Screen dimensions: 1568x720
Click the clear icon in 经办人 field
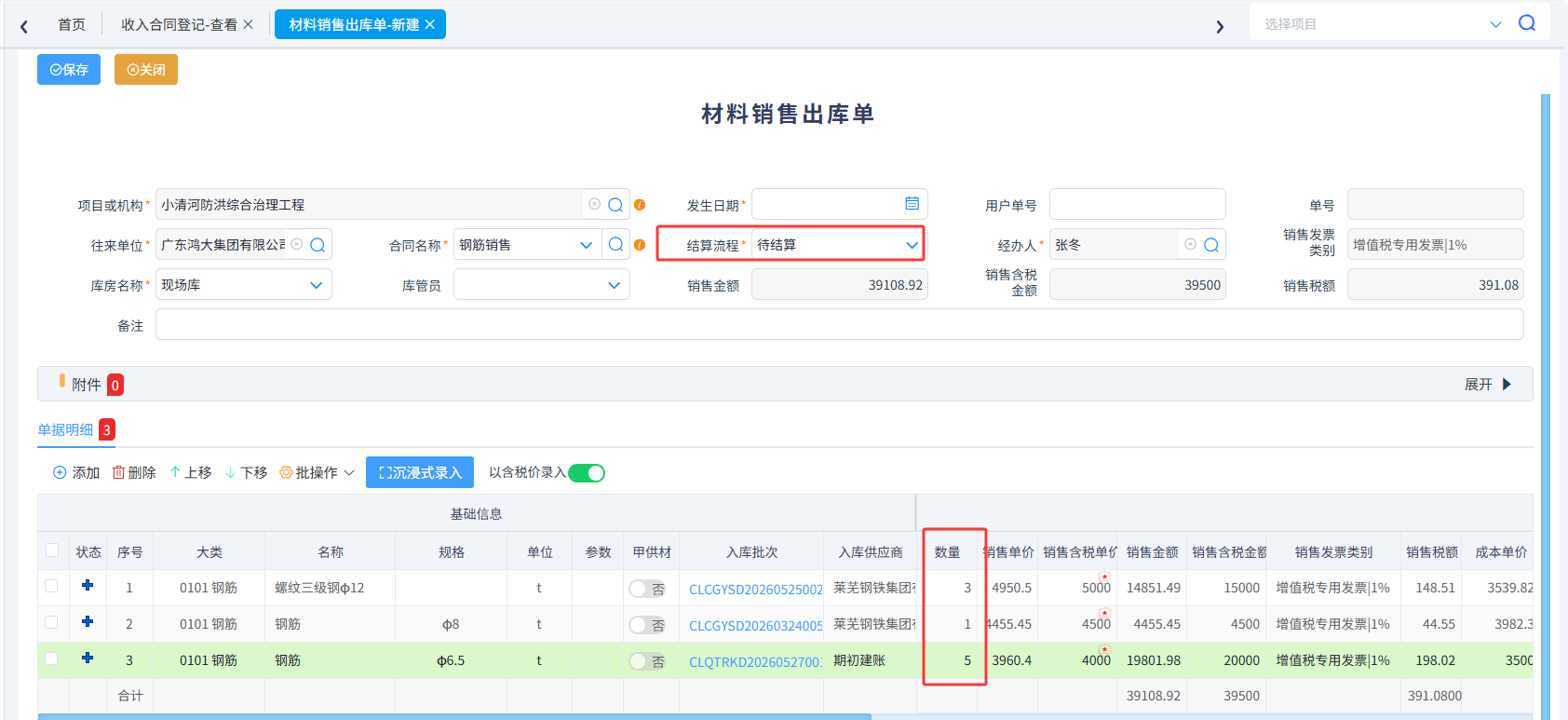pos(1190,244)
